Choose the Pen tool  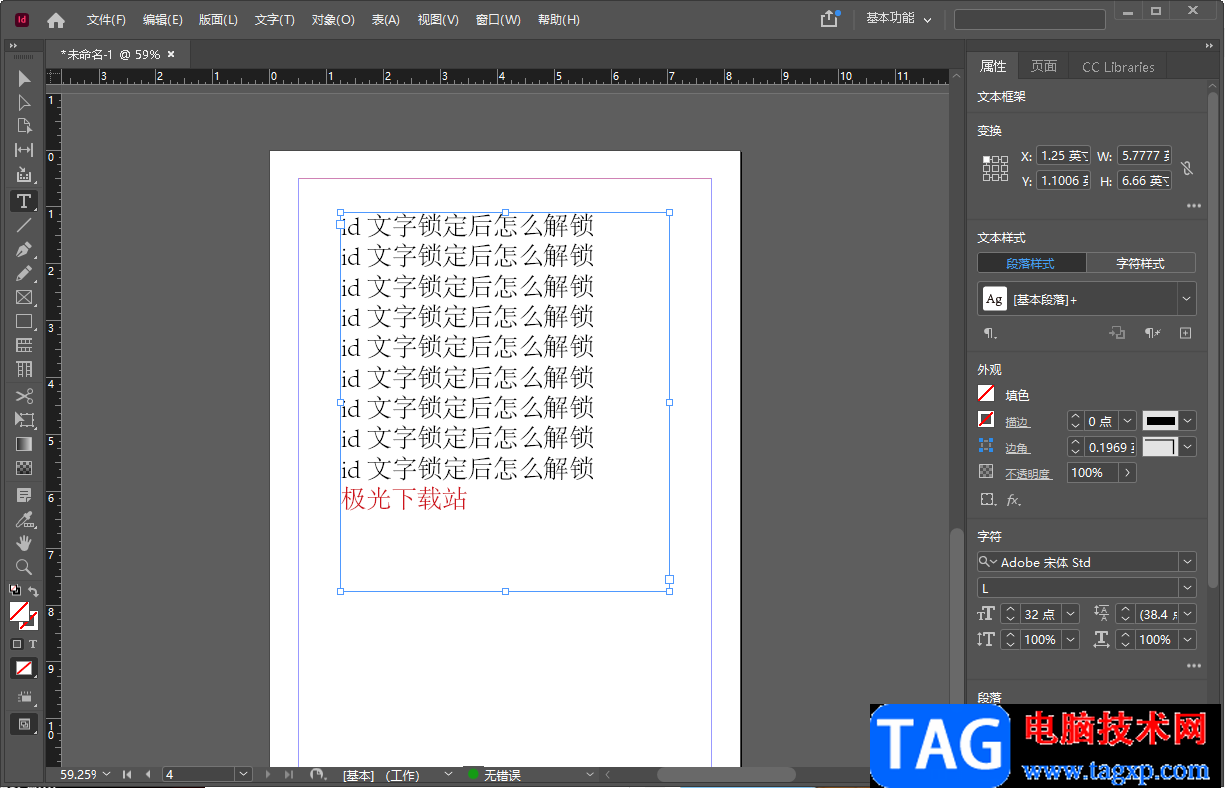coord(24,249)
